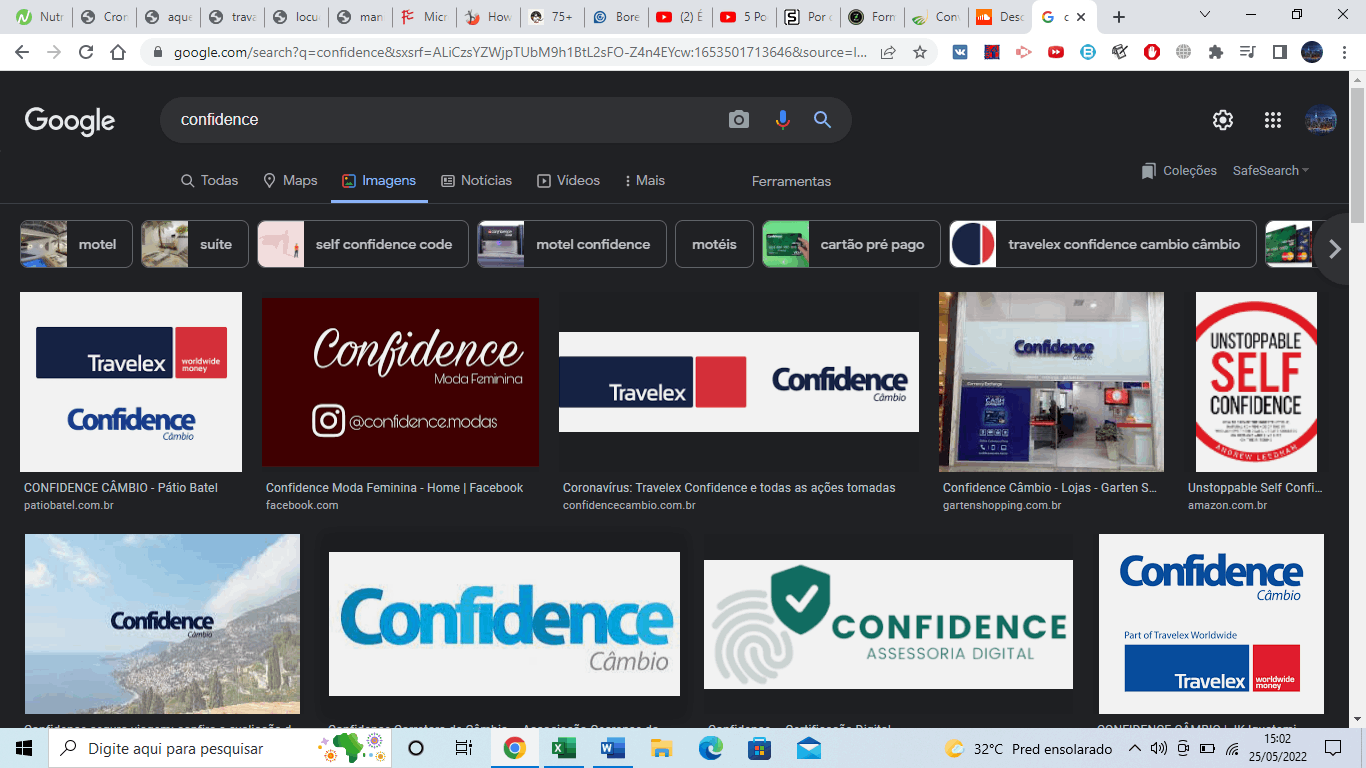Filter by the suíte chip
The height and width of the screenshot is (768, 1366).
pos(195,244)
